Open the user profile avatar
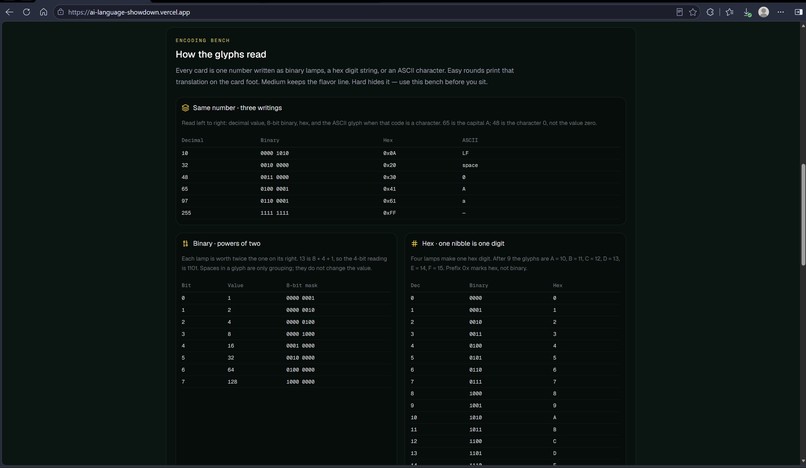This screenshot has height=468, width=806. pos(763,12)
